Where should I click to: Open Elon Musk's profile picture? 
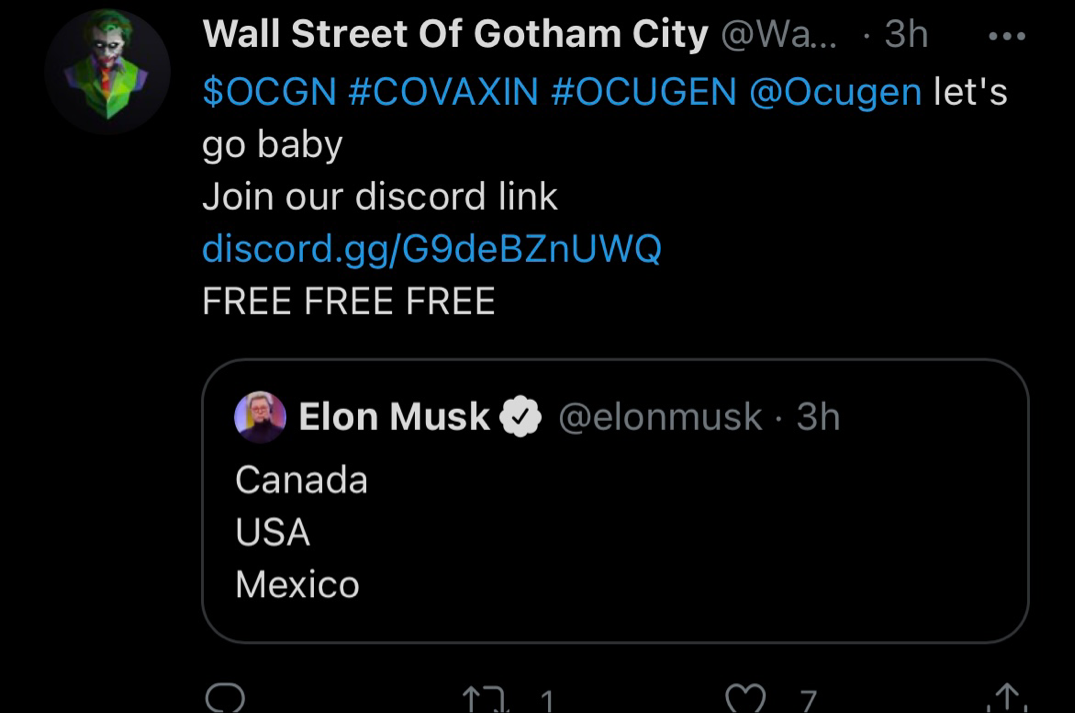coord(260,417)
